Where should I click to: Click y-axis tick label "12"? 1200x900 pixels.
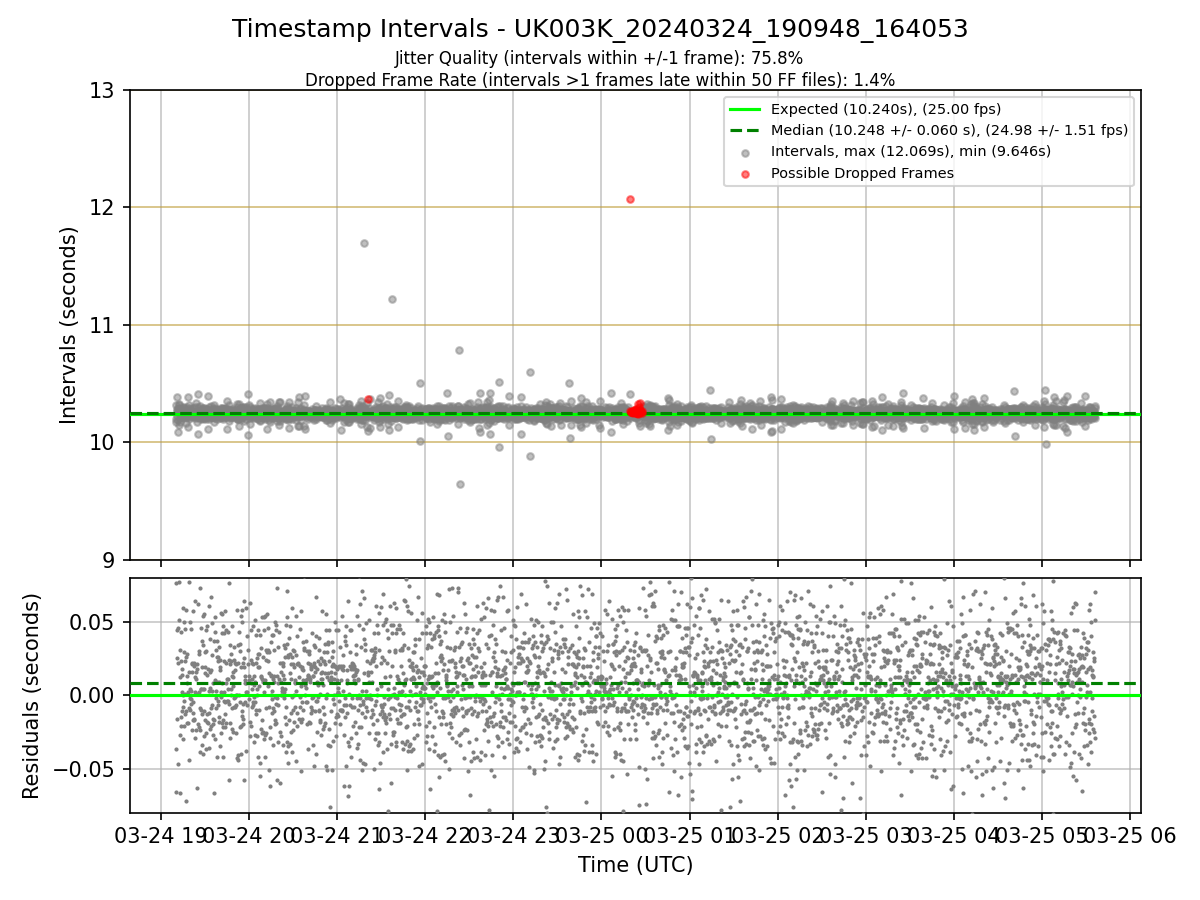tap(104, 208)
